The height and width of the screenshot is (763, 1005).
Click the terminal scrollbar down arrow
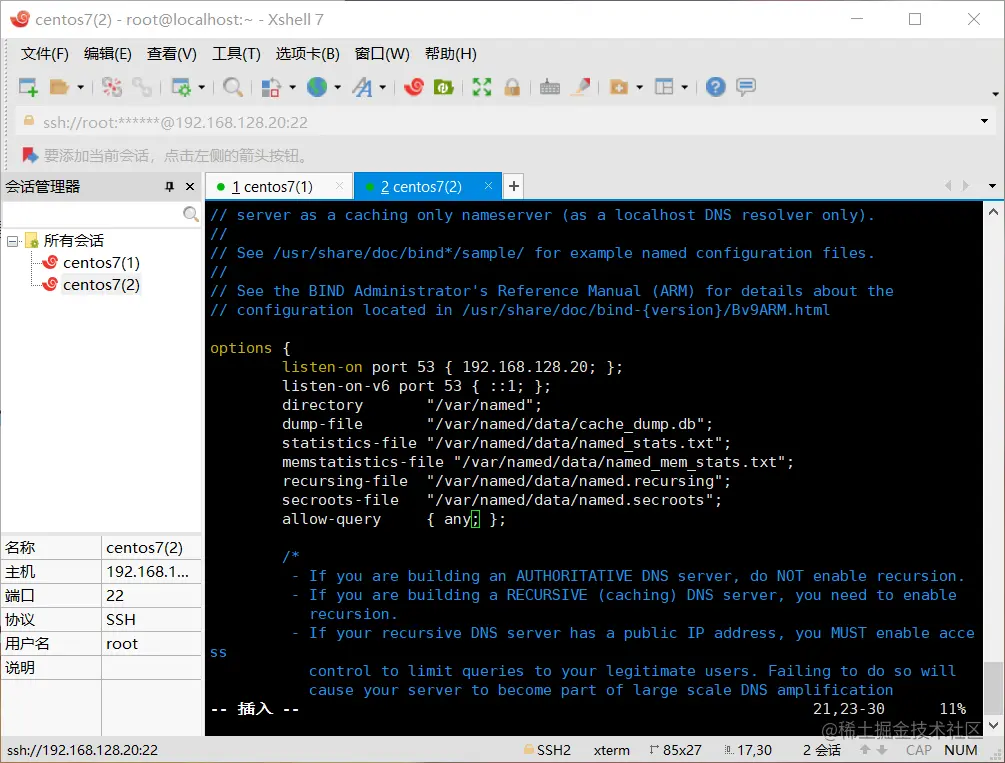point(993,725)
